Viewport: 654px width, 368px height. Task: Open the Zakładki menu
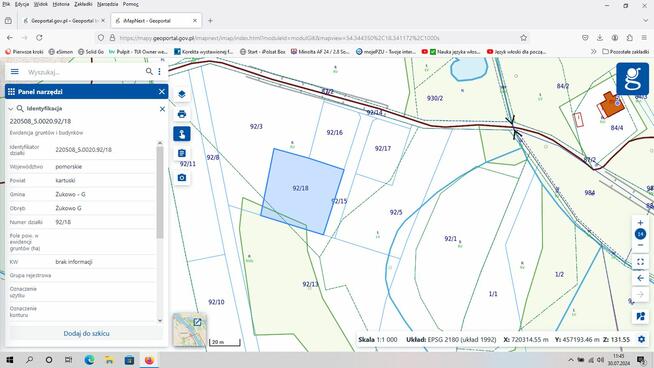(83, 4)
